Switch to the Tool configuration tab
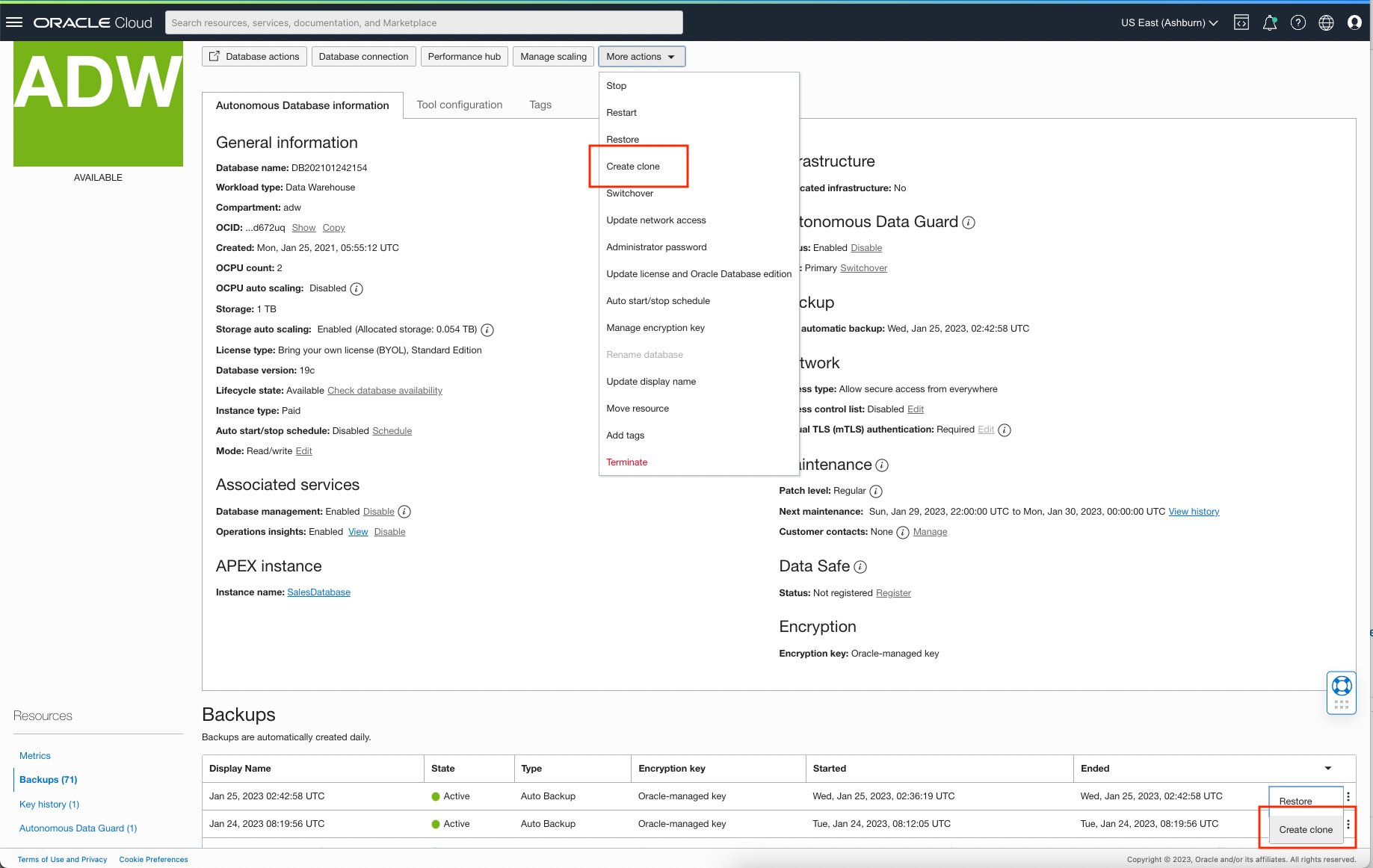Screen dimensions: 1373x868 coord(460,105)
